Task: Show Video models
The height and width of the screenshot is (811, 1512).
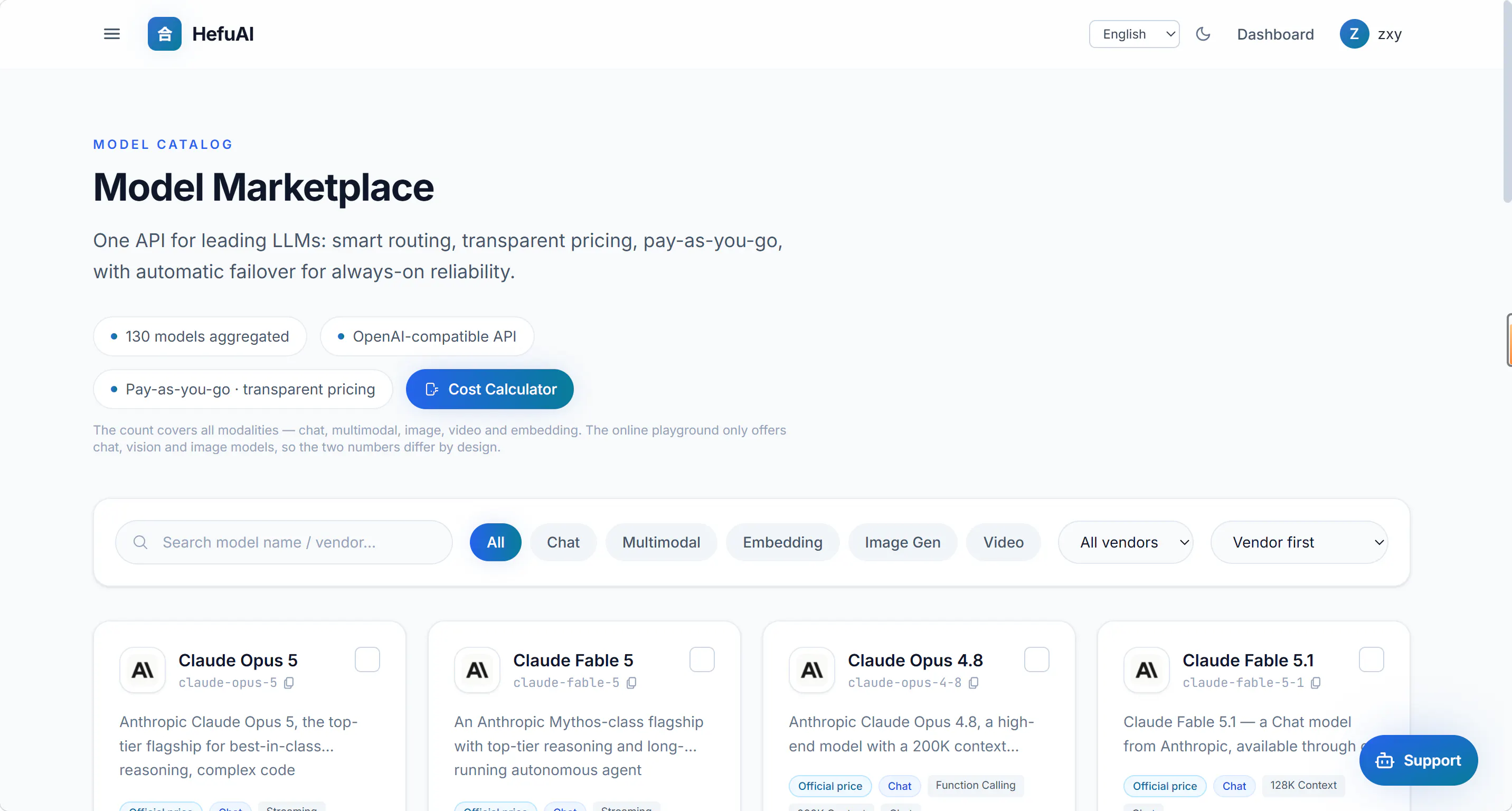Action: 1003,542
